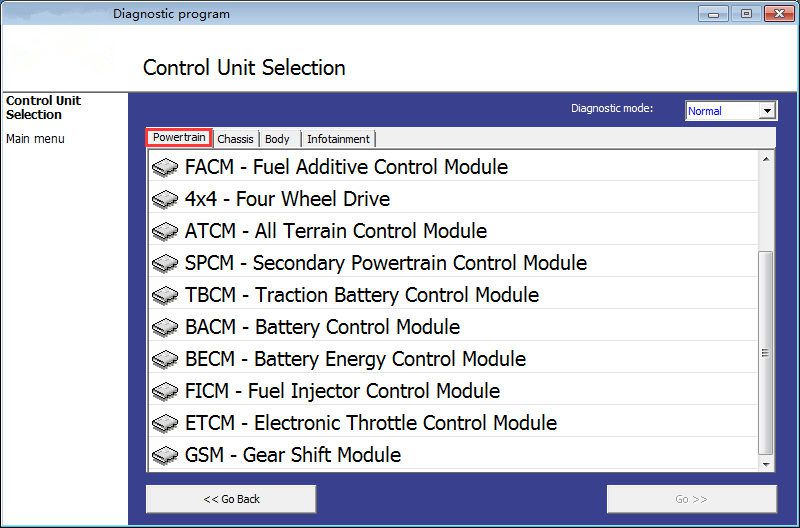Click the BECM Battery Energy icon

[165, 359]
